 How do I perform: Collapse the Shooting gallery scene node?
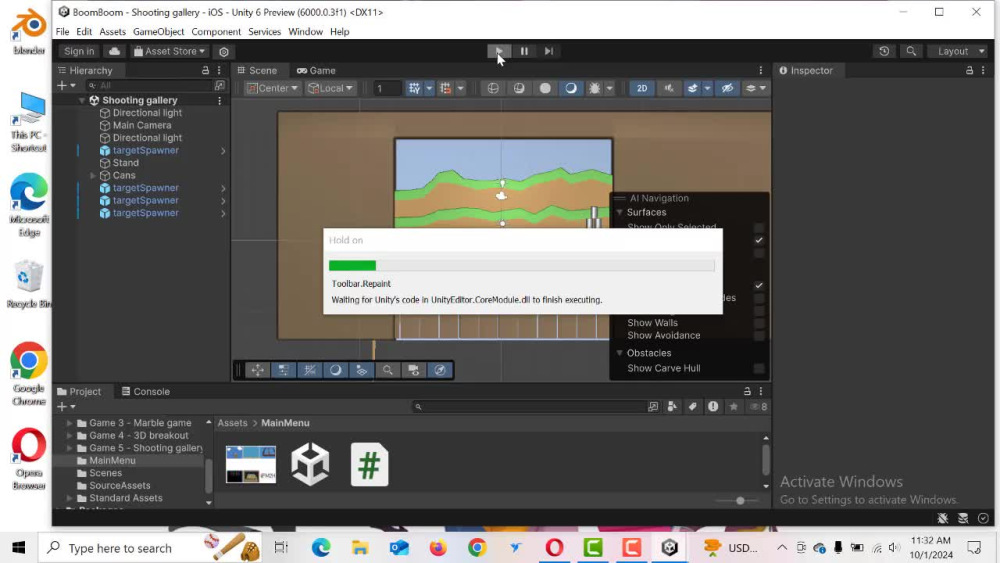coord(82,100)
